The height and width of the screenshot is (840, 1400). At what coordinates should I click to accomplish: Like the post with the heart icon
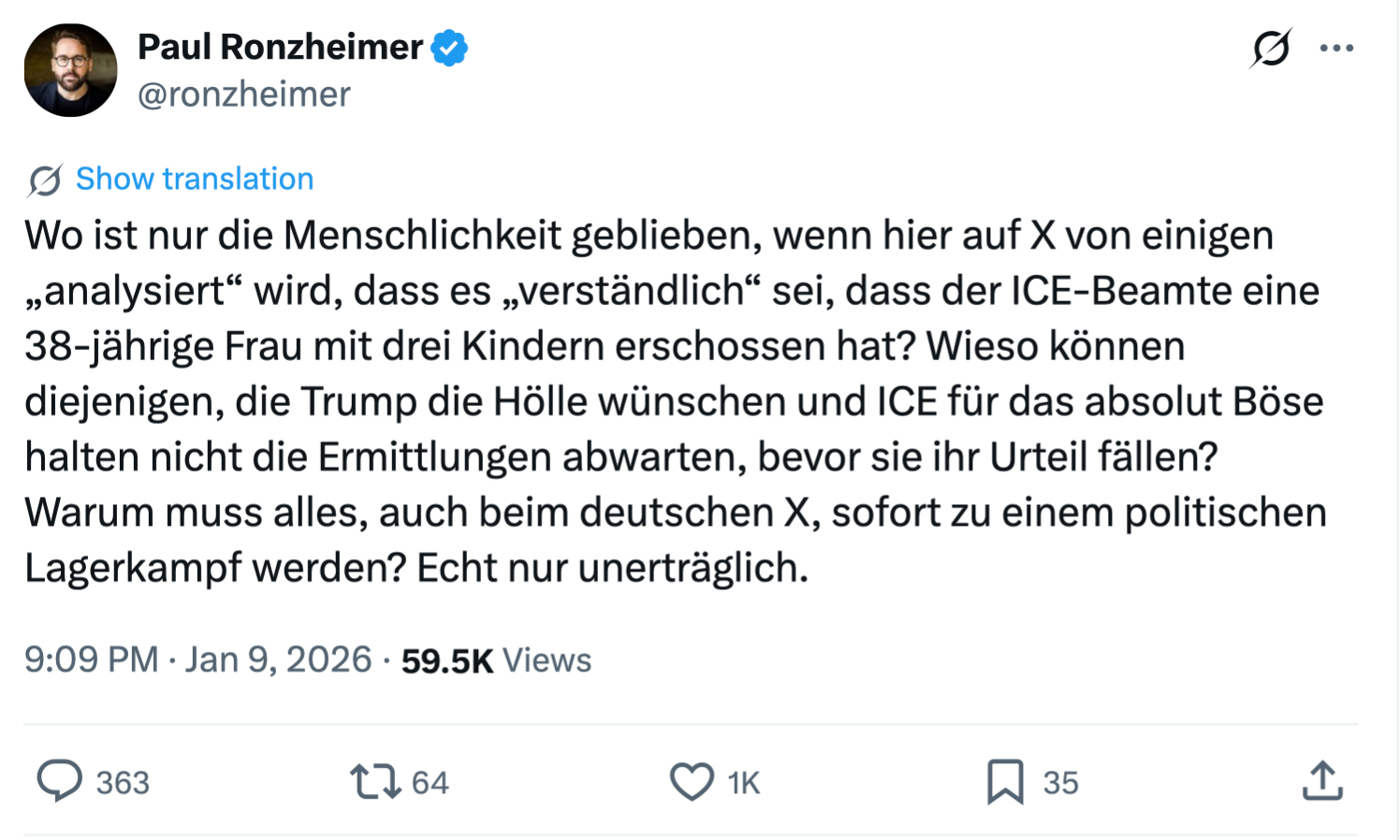[x=692, y=781]
